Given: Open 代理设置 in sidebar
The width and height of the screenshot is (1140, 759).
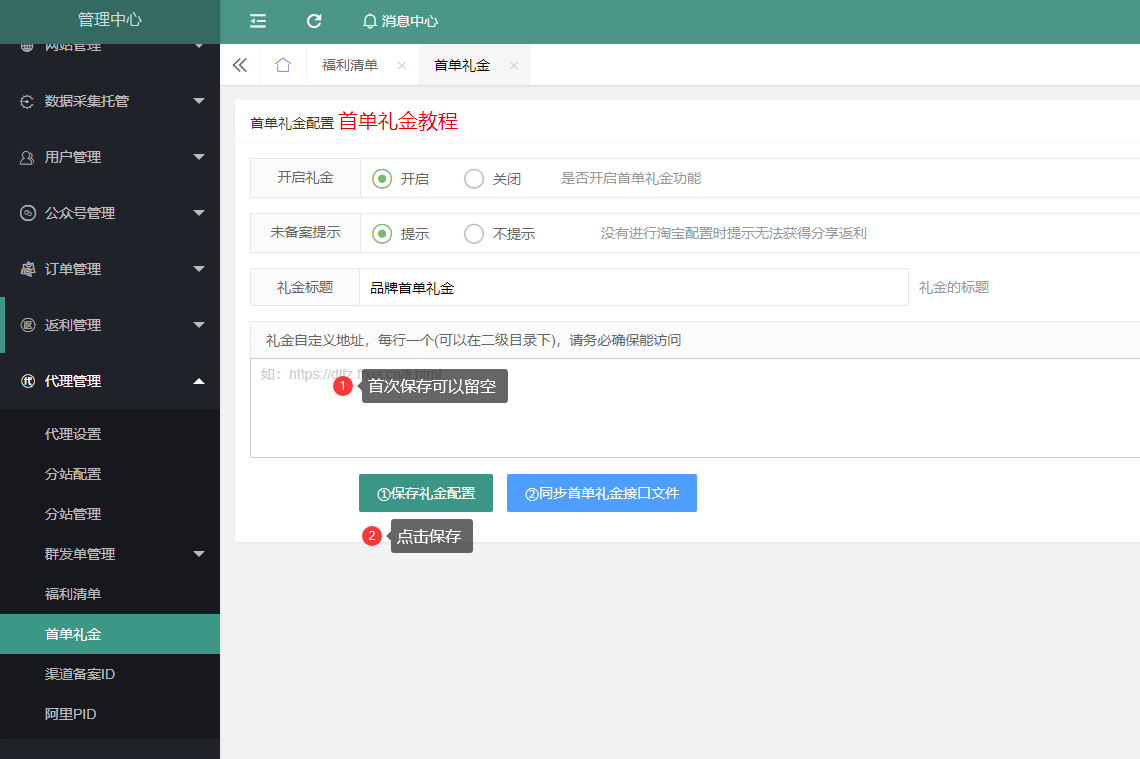Looking at the screenshot, I should pos(73,434).
